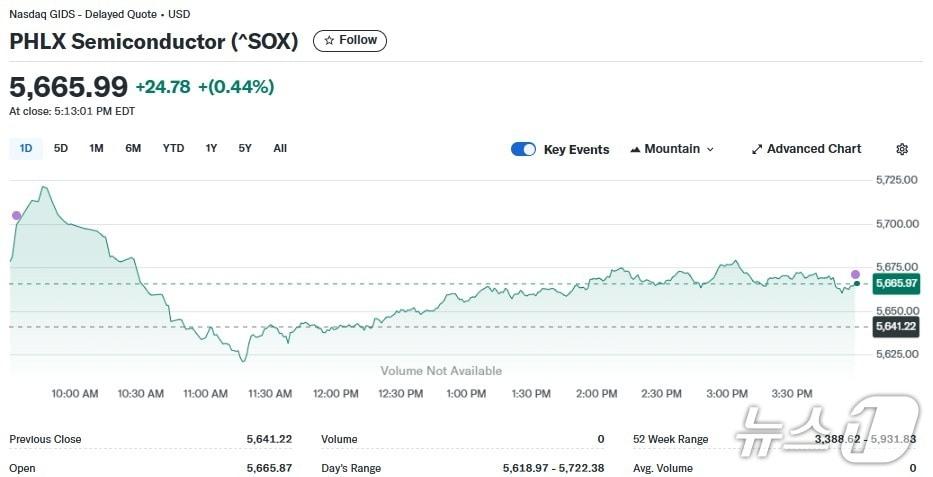Viewport: 933px width, 477px height.
Task: View the 5Y chart range
Action: (245, 148)
